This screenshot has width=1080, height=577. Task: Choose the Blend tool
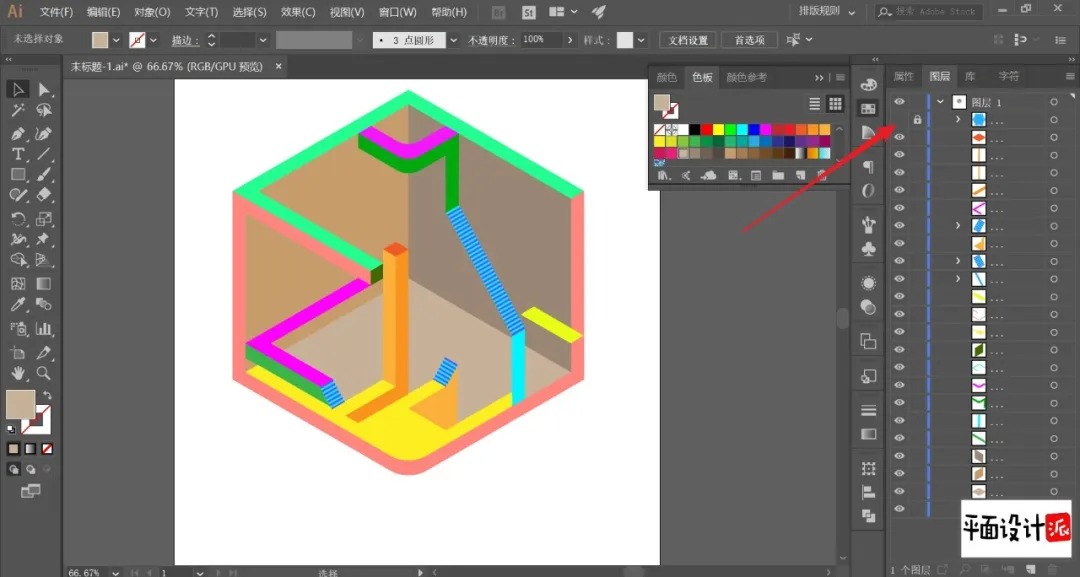pos(44,304)
